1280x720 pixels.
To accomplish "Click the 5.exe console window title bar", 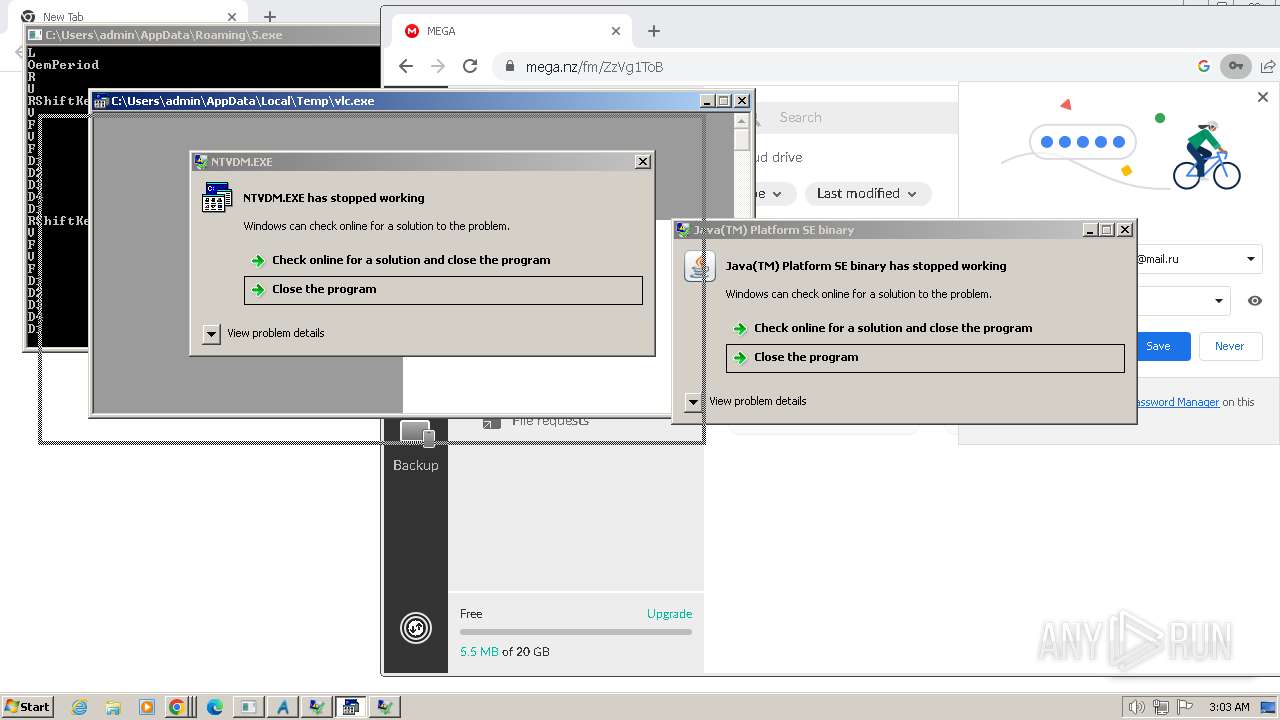I will pyautogui.click(x=200, y=35).
